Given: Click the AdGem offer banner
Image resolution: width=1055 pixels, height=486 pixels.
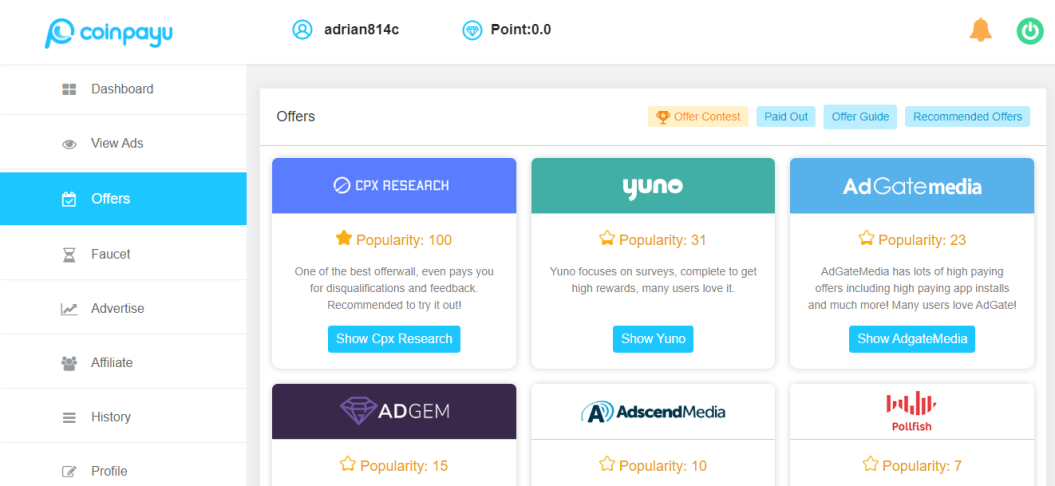Looking at the screenshot, I should [x=394, y=411].
